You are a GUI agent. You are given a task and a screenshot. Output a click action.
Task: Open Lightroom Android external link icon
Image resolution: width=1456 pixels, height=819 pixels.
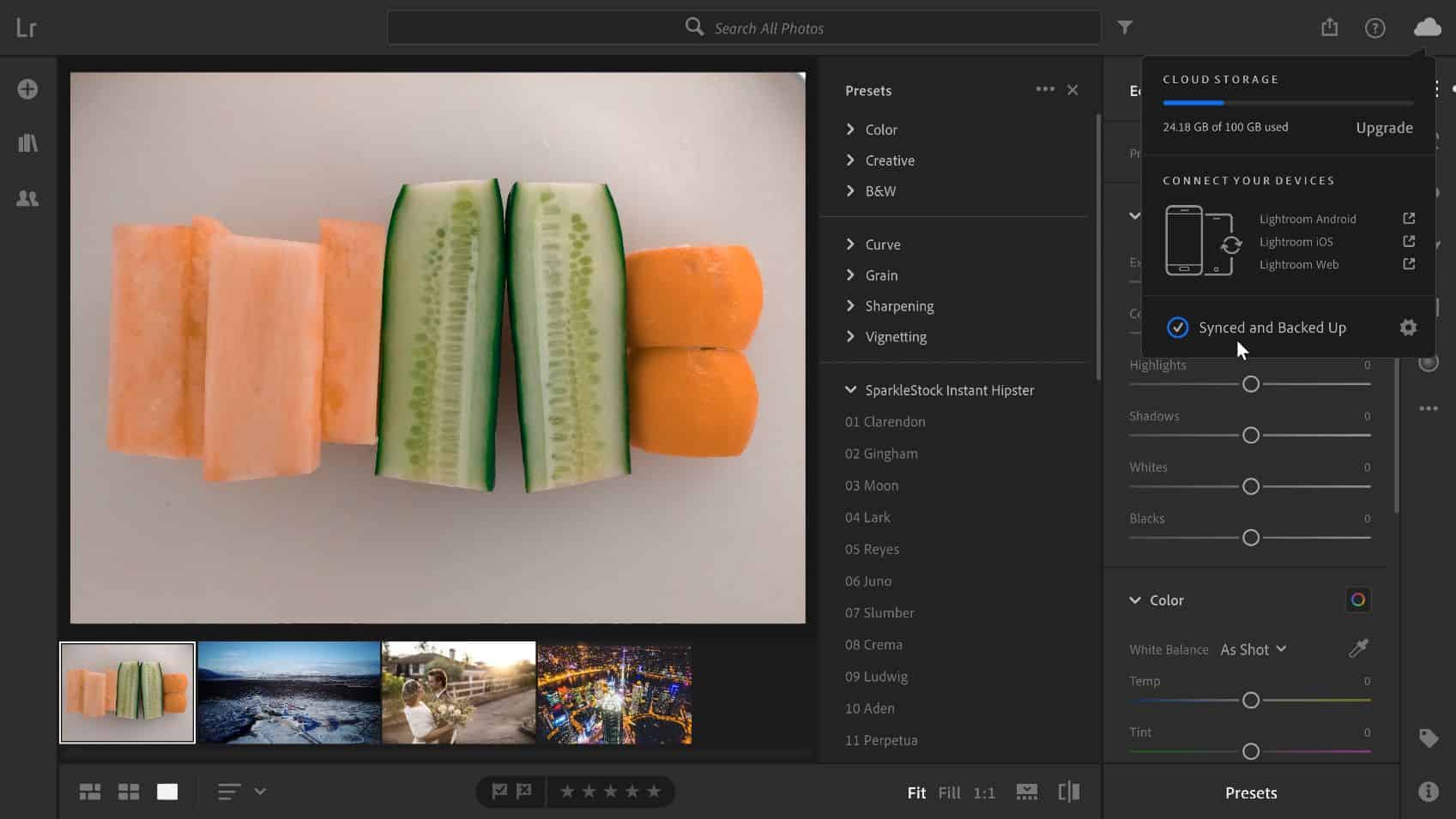[x=1409, y=219]
